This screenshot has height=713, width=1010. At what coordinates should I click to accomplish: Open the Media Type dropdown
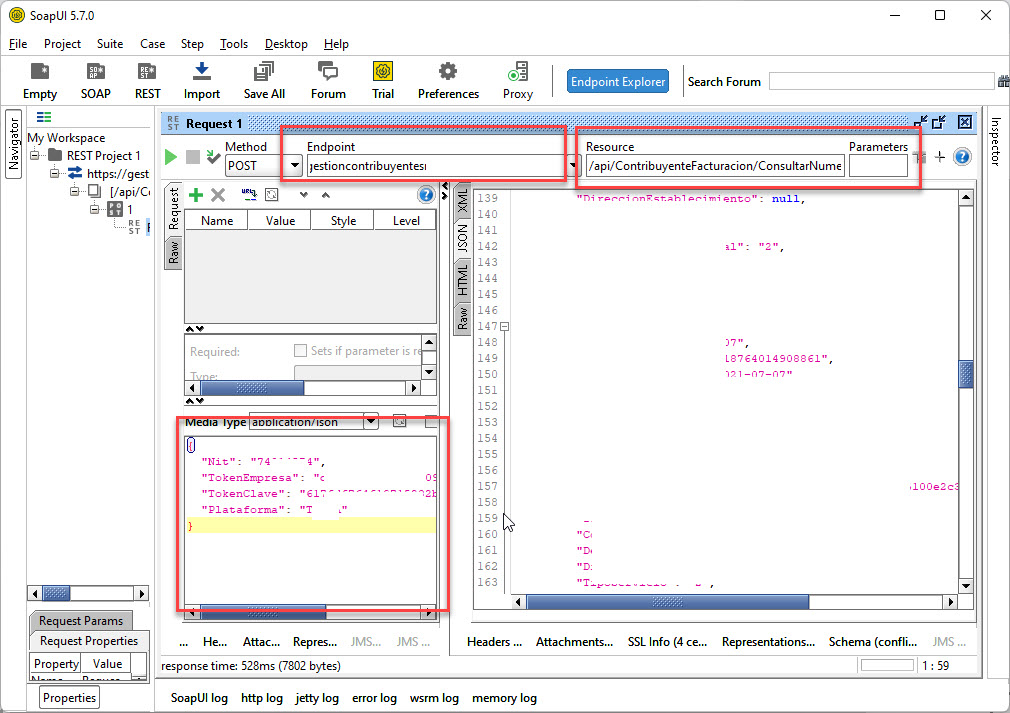point(371,422)
